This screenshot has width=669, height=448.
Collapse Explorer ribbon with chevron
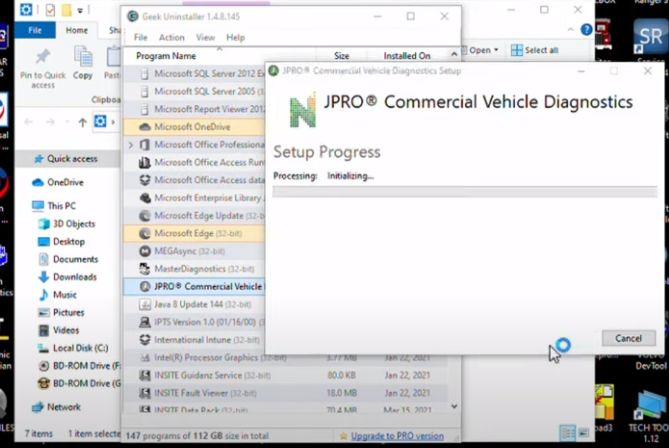click(x=570, y=29)
